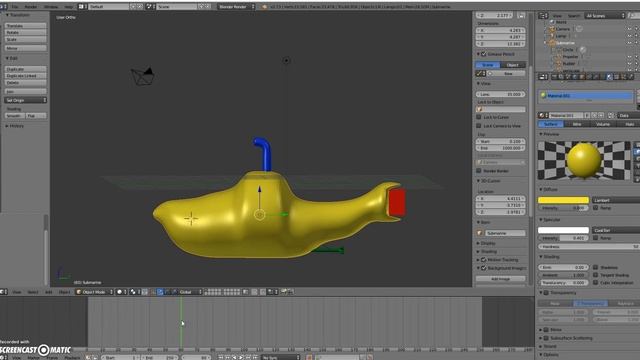
Task: Click the Smooth shading button
Action: click(15, 116)
